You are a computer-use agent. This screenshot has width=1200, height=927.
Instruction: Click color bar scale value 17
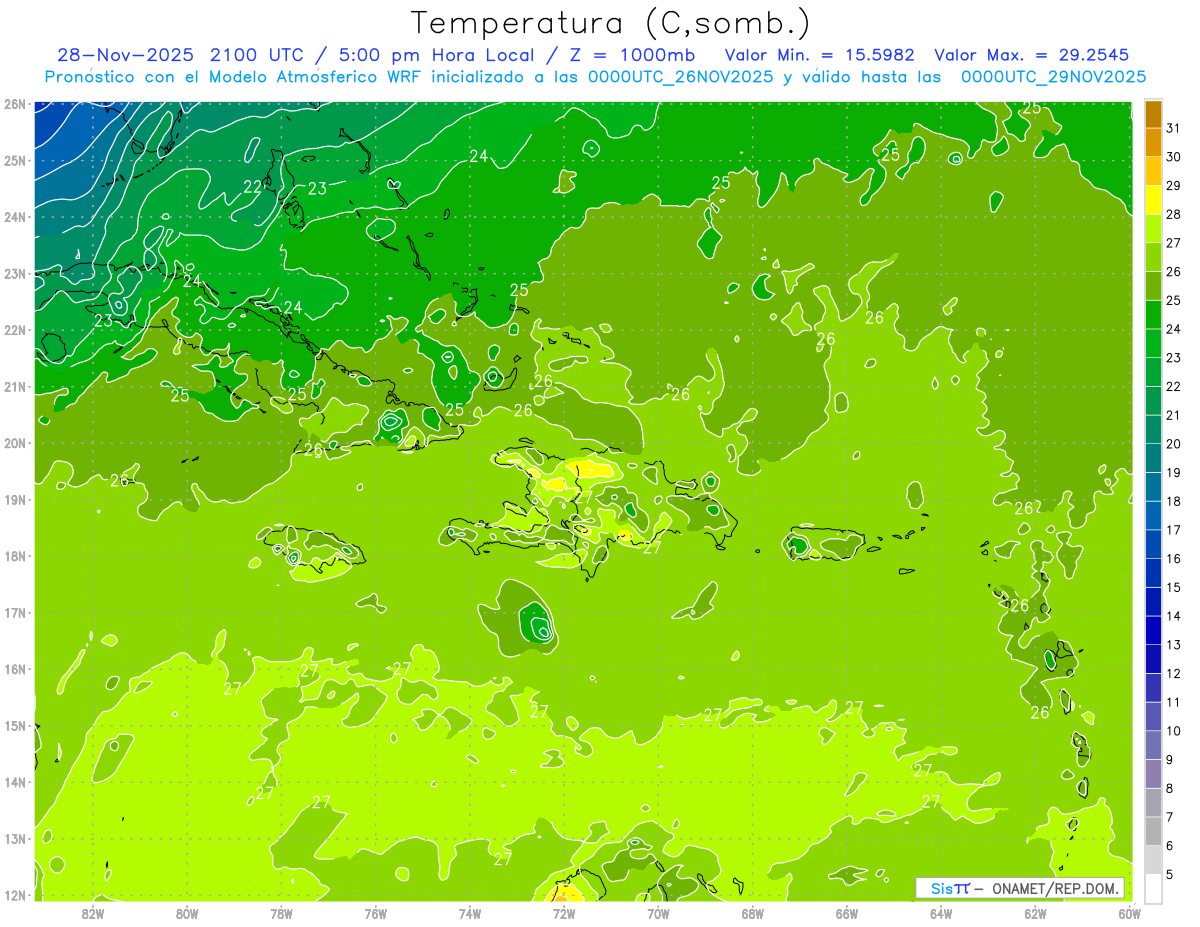(1174, 530)
